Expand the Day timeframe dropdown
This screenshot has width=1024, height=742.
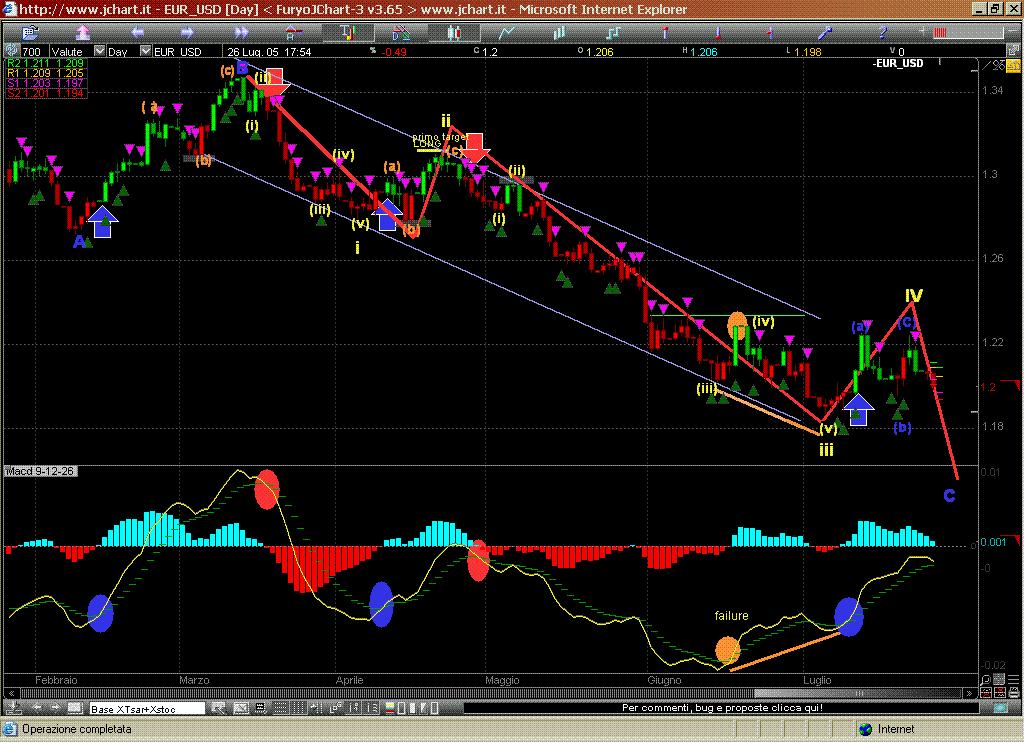tap(145, 51)
